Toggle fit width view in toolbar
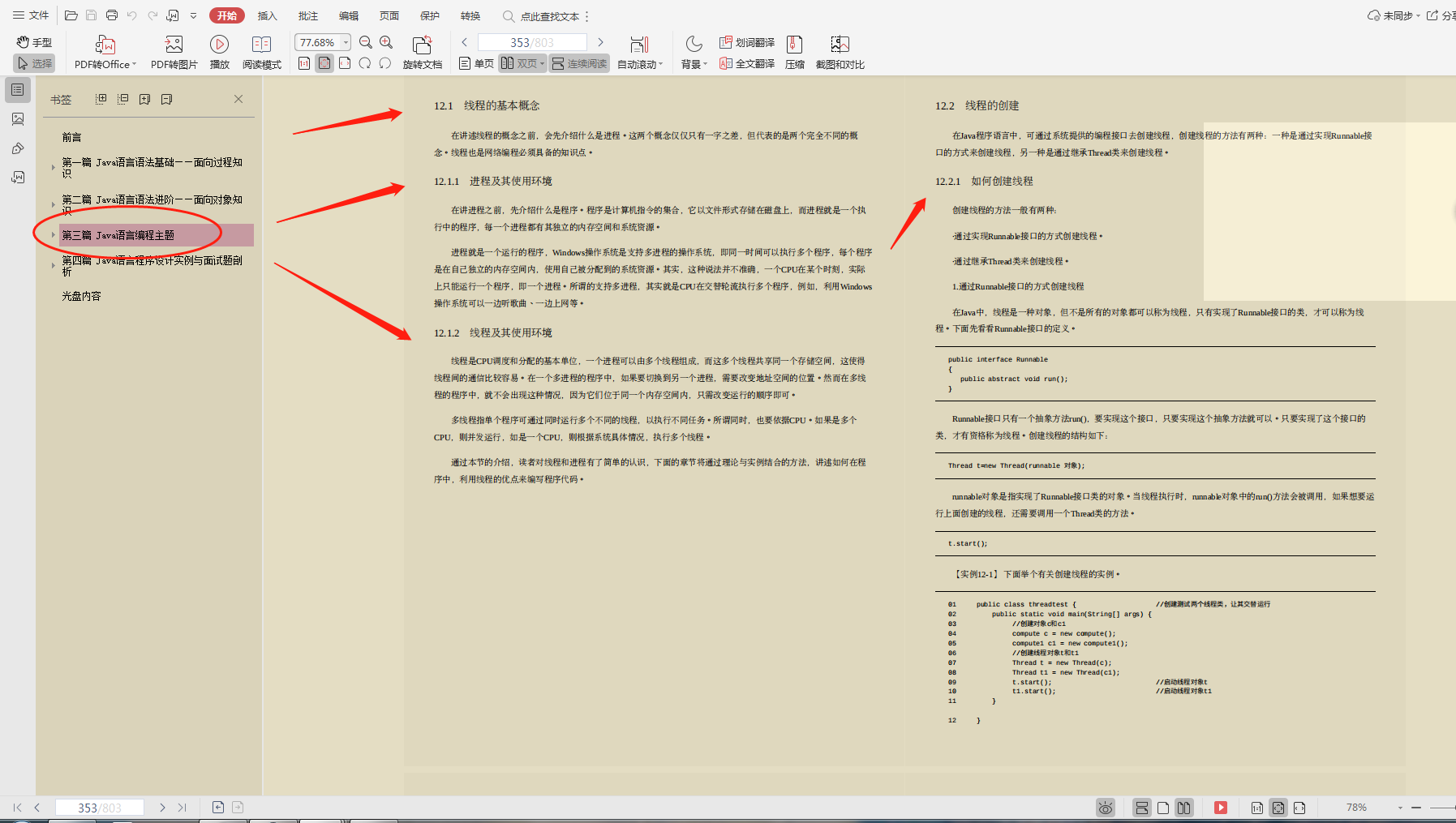The width and height of the screenshot is (1456, 823). tap(345, 63)
